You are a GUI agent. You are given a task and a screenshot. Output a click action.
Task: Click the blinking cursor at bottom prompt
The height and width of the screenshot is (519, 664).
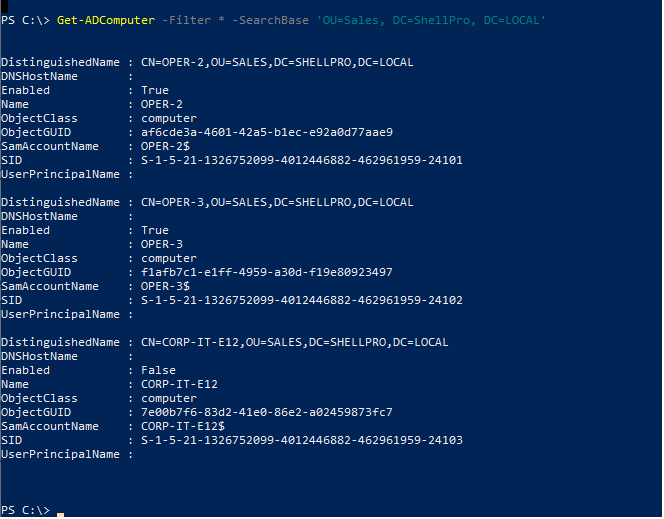tap(61, 514)
